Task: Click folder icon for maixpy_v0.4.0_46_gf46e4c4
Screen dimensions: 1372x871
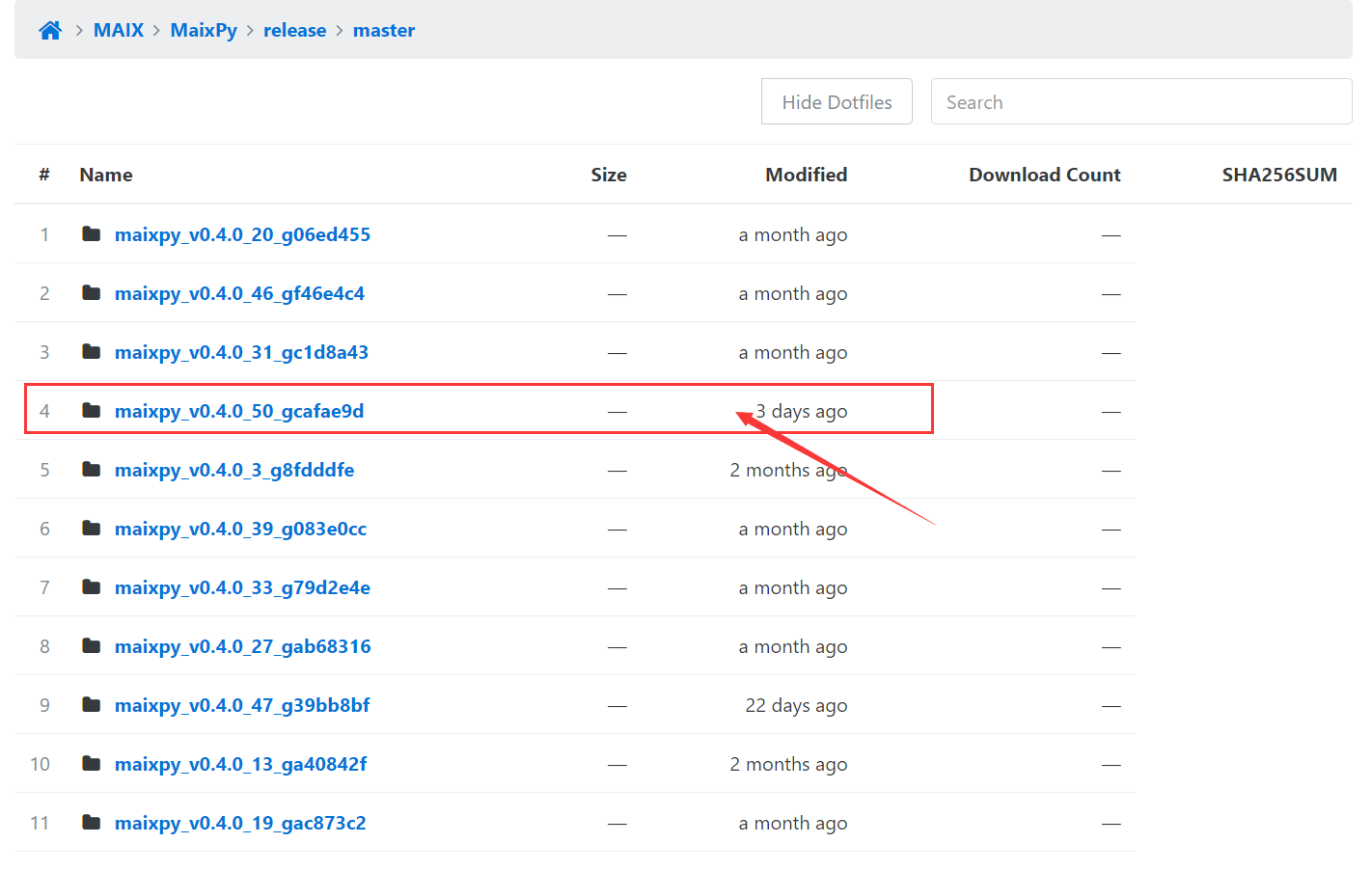Action: coord(92,293)
